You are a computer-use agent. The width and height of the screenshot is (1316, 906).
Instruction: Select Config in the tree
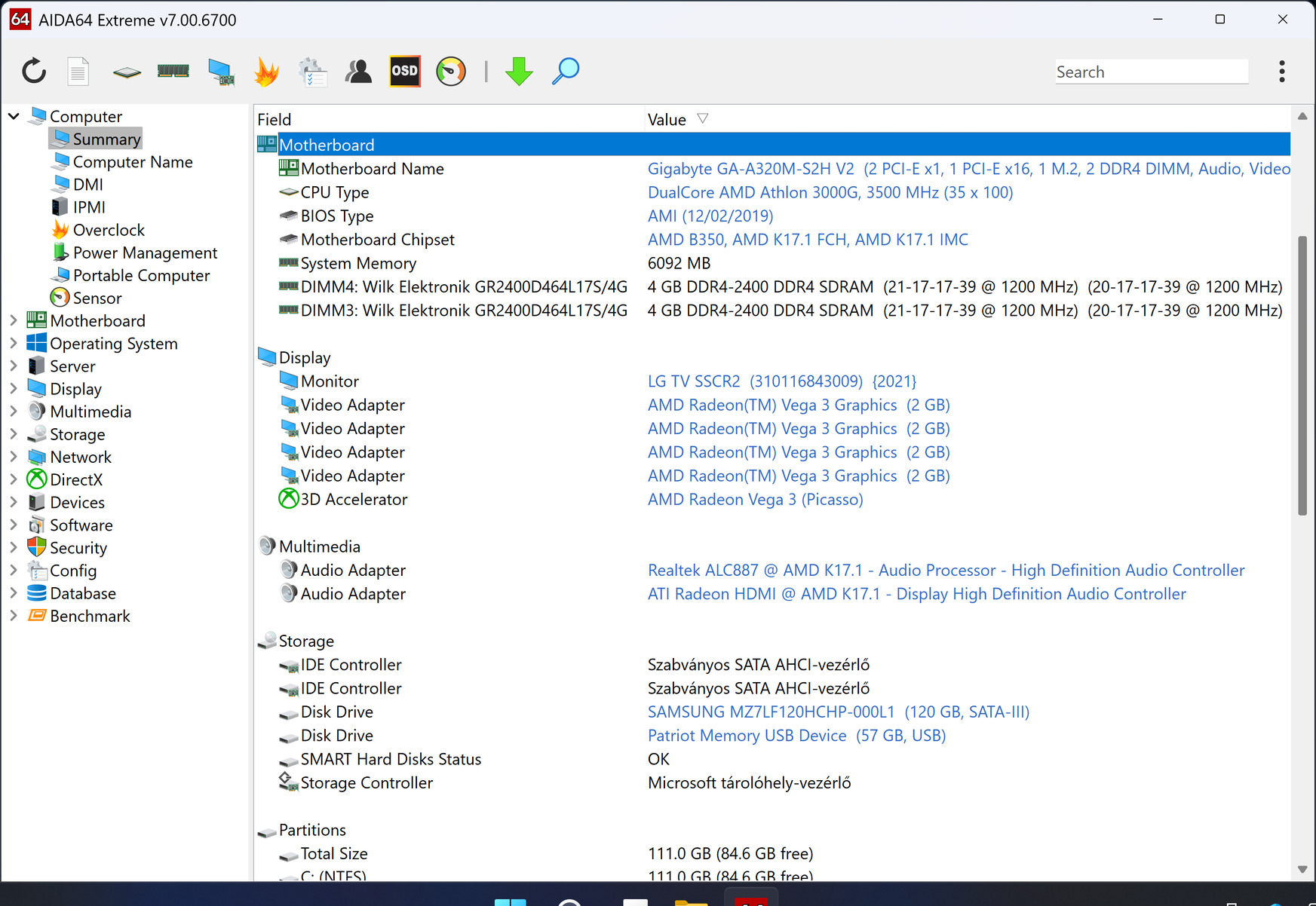(73, 571)
